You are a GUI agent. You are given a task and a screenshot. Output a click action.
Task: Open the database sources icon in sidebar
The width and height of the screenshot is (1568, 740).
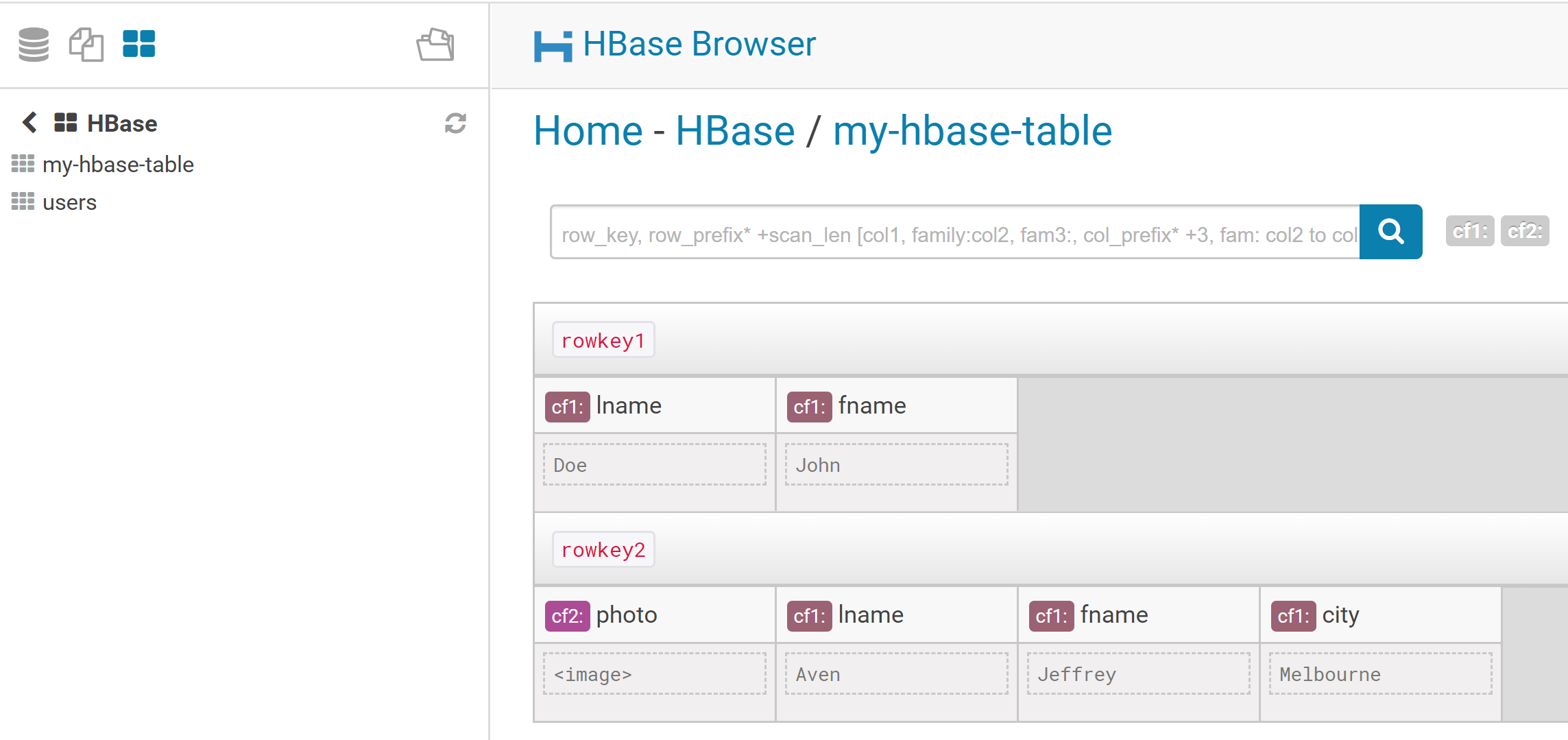tap(34, 45)
